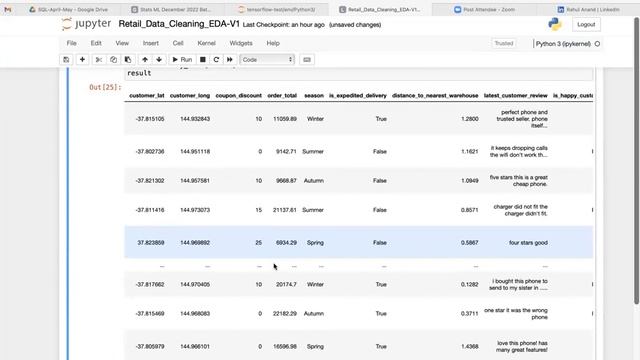Click the Python logo icon
The width and height of the screenshot is (640, 360).
coord(555,24)
